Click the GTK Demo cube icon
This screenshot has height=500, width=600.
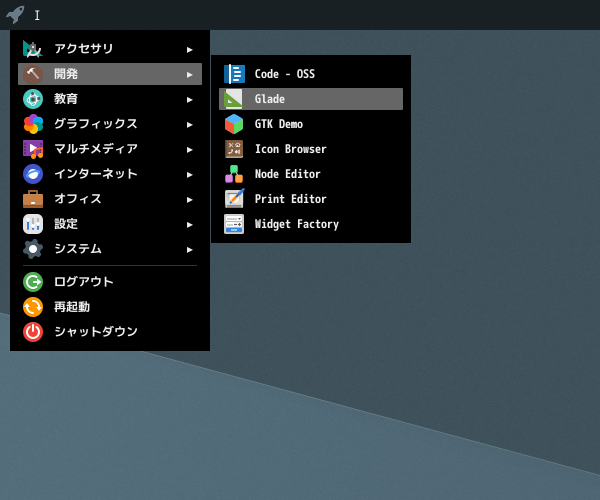click(234, 124)
